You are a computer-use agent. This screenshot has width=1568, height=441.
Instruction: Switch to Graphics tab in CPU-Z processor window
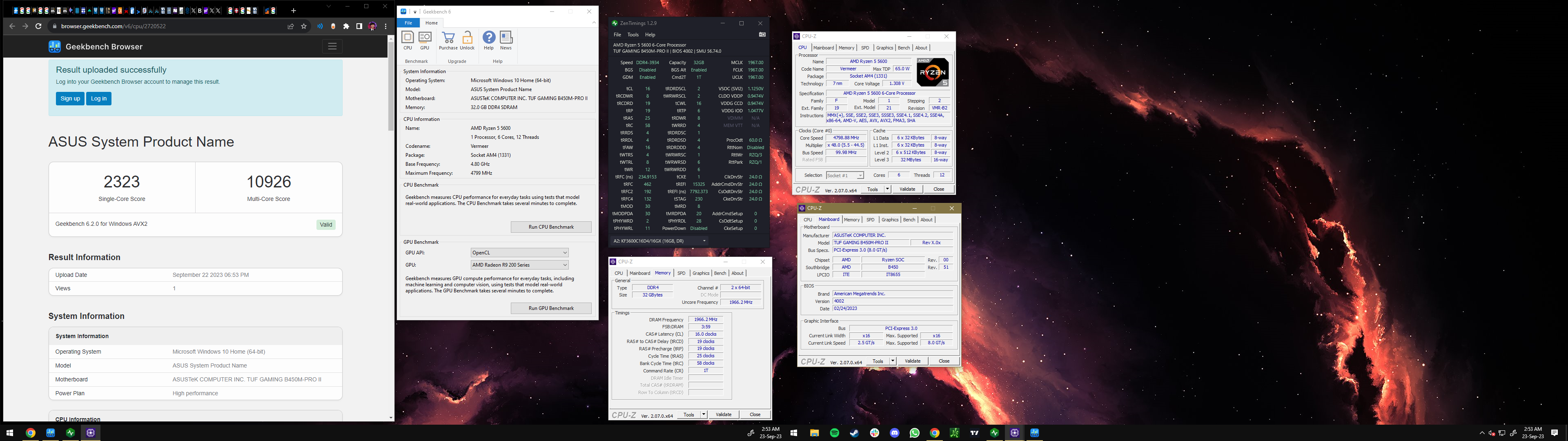[884, 47]
